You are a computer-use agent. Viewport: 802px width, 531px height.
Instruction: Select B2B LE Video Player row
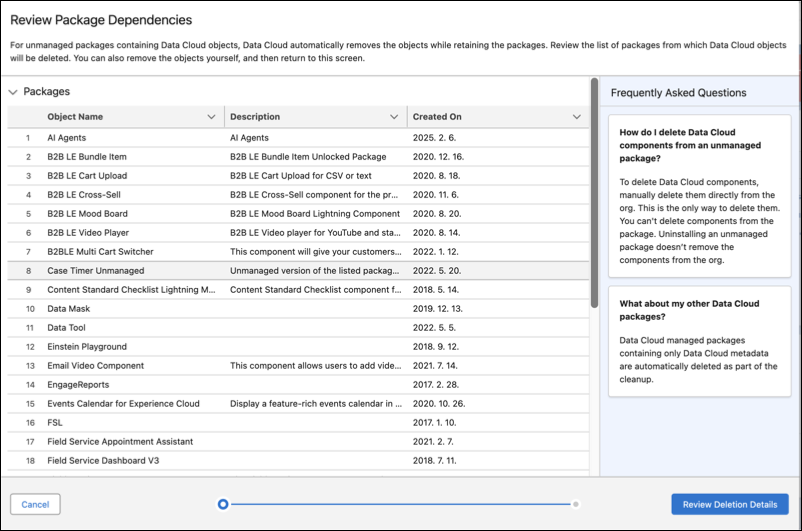[x=298, y=232]
